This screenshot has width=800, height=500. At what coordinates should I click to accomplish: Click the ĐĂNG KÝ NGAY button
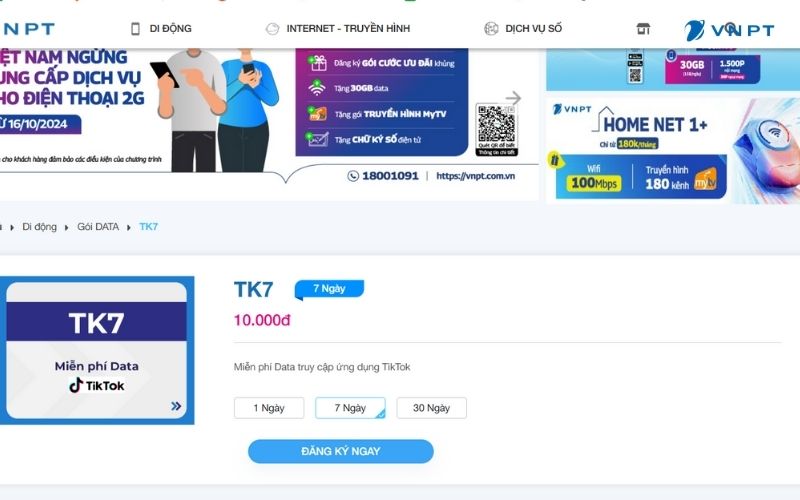[341, 451]
